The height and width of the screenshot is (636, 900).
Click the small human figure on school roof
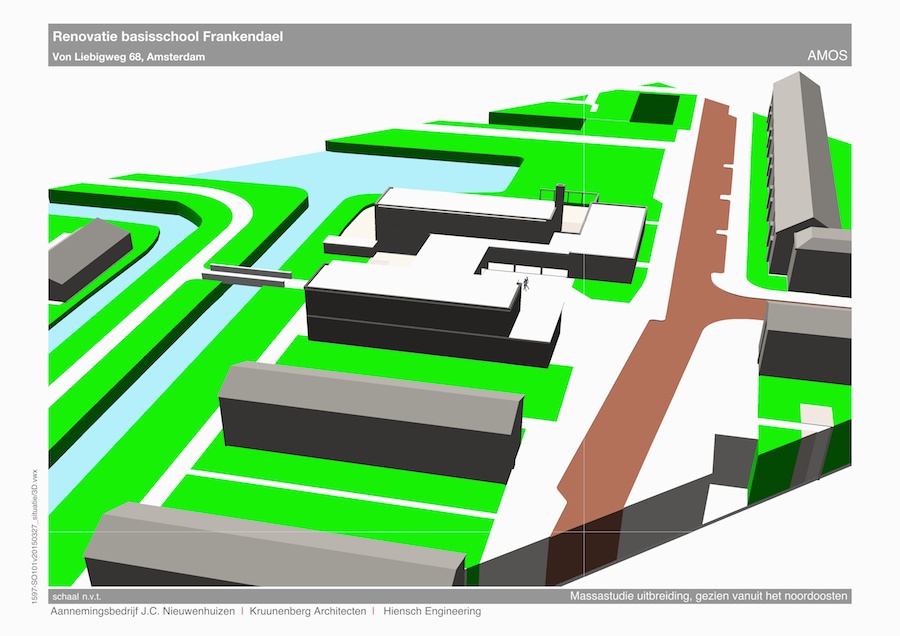click(523, 286)
